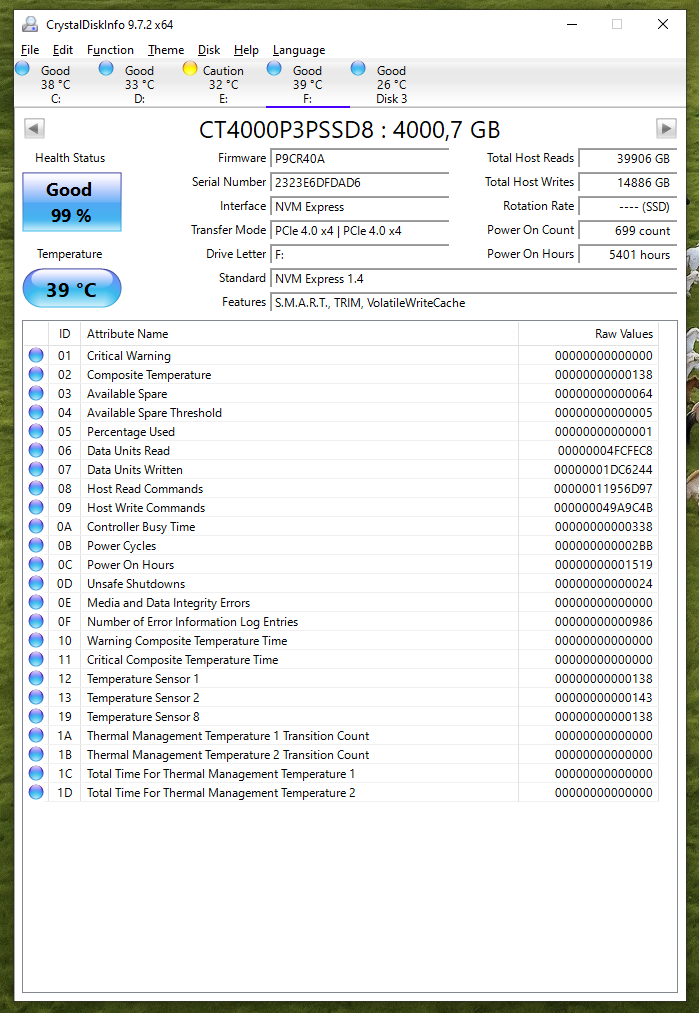Select the drive F: disk tab
This screenshot has width=699, height=1013.
pos(308,84)
